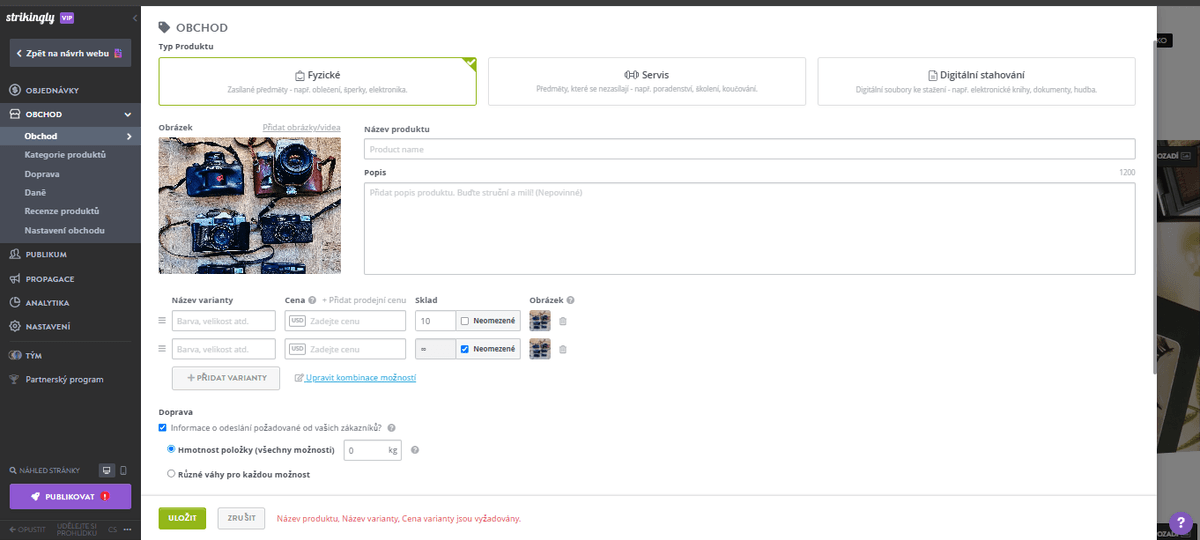The height and width of the screenshot is (540, 1200).
Task: Focus the Popis description text area
Action: (x=750, y=228)
